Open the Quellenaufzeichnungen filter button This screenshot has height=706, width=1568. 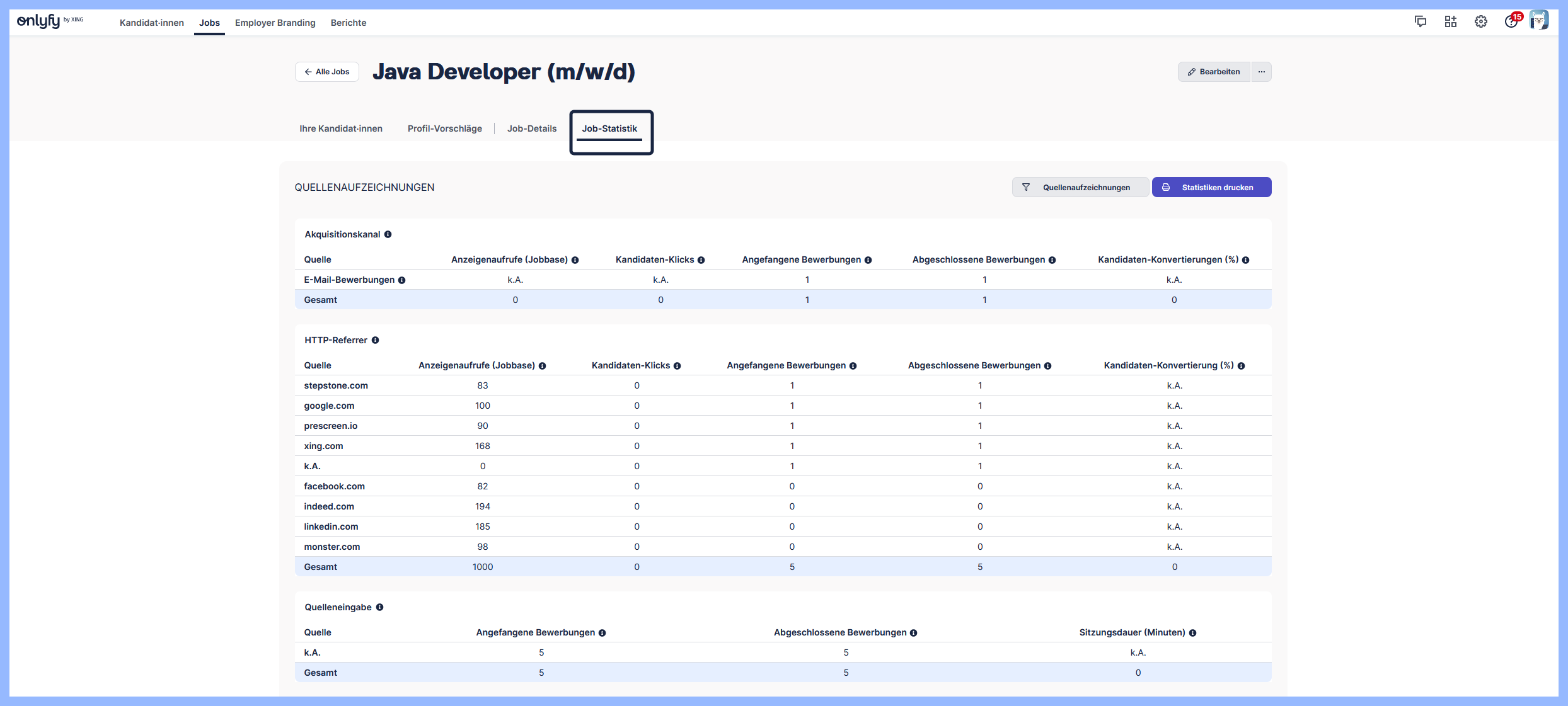click(1080, 187)
